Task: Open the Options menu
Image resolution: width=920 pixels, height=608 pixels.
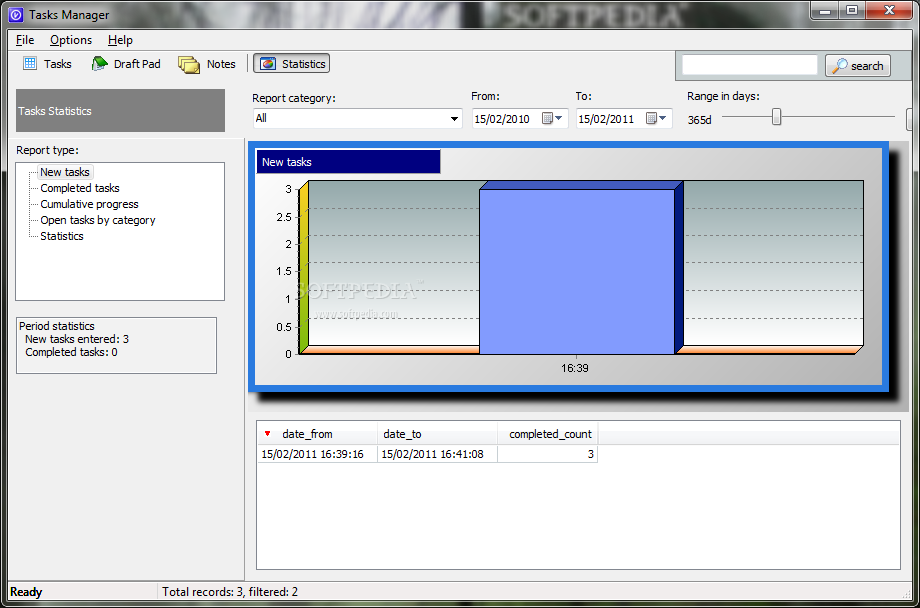Action: point(71,40)
